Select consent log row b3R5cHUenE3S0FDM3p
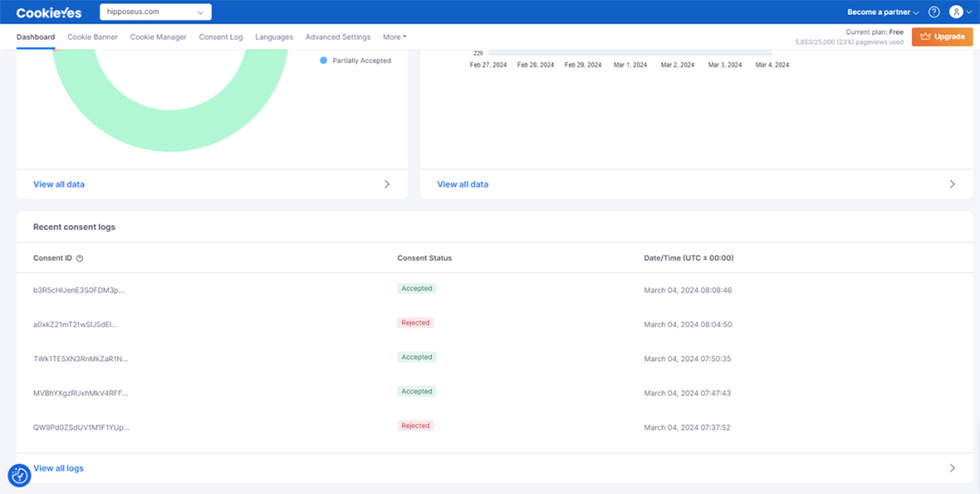980x494 pixels. (x=80, y=290)
